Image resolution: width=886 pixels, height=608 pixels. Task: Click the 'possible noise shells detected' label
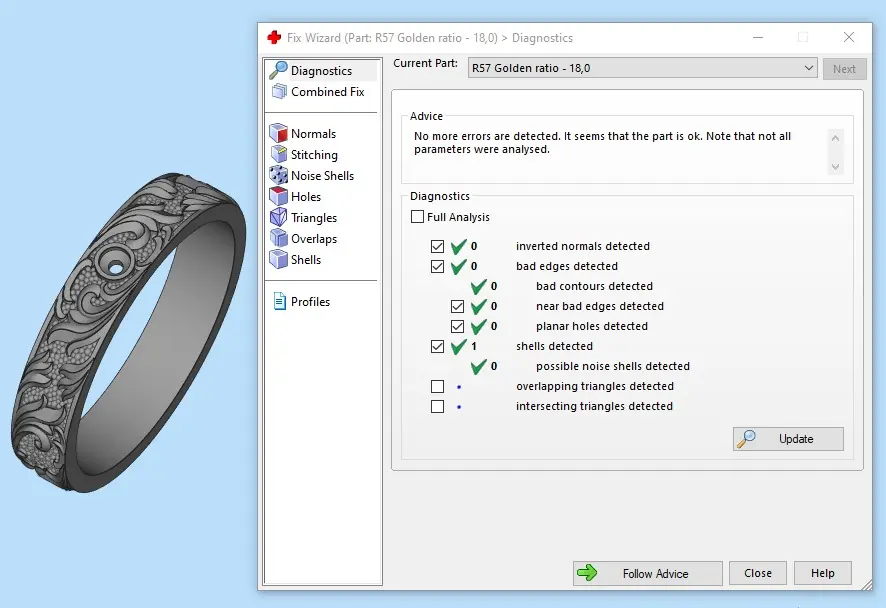click(613, 367)
